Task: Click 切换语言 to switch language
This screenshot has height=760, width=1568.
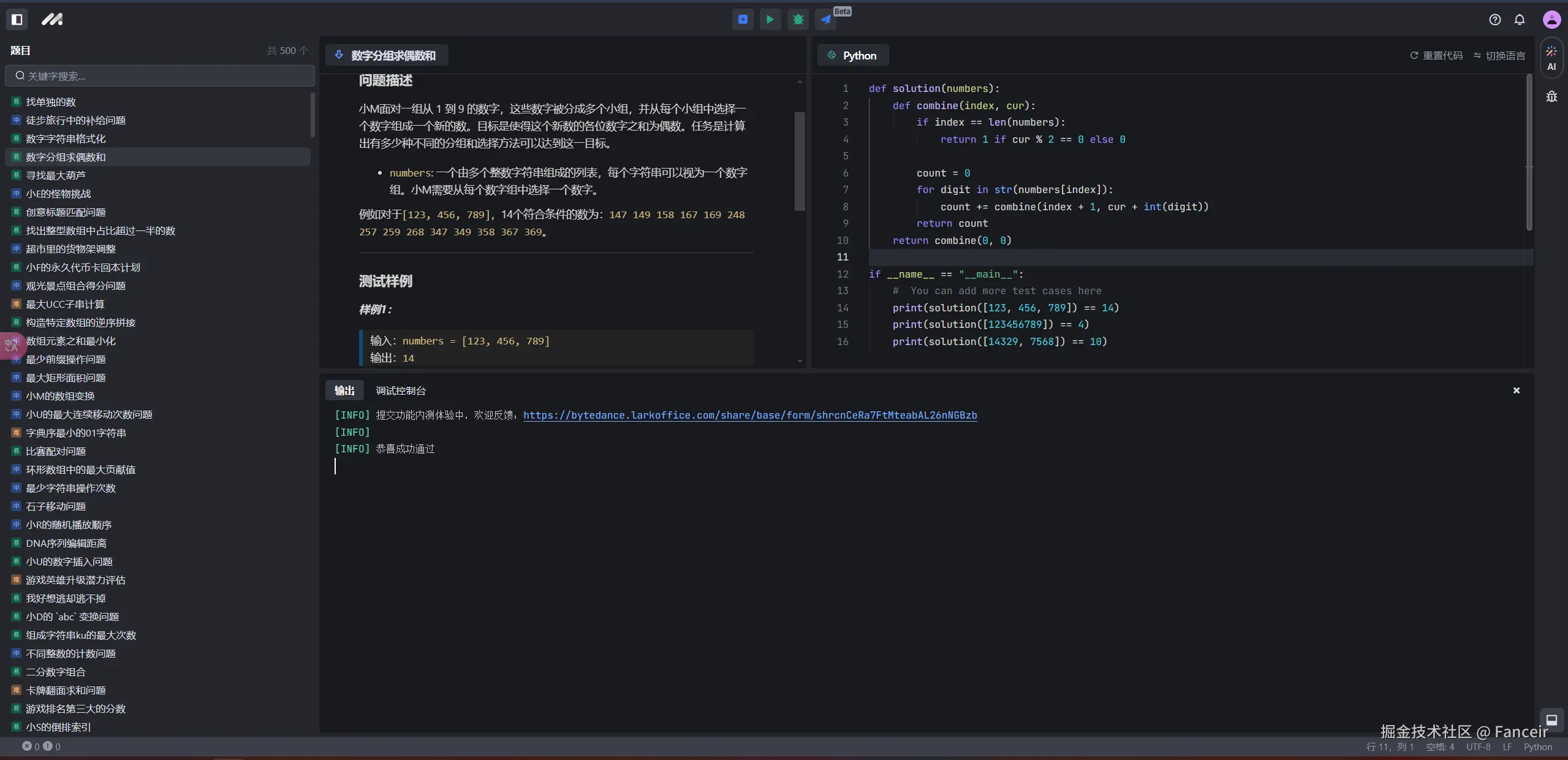Action: 1499,55
